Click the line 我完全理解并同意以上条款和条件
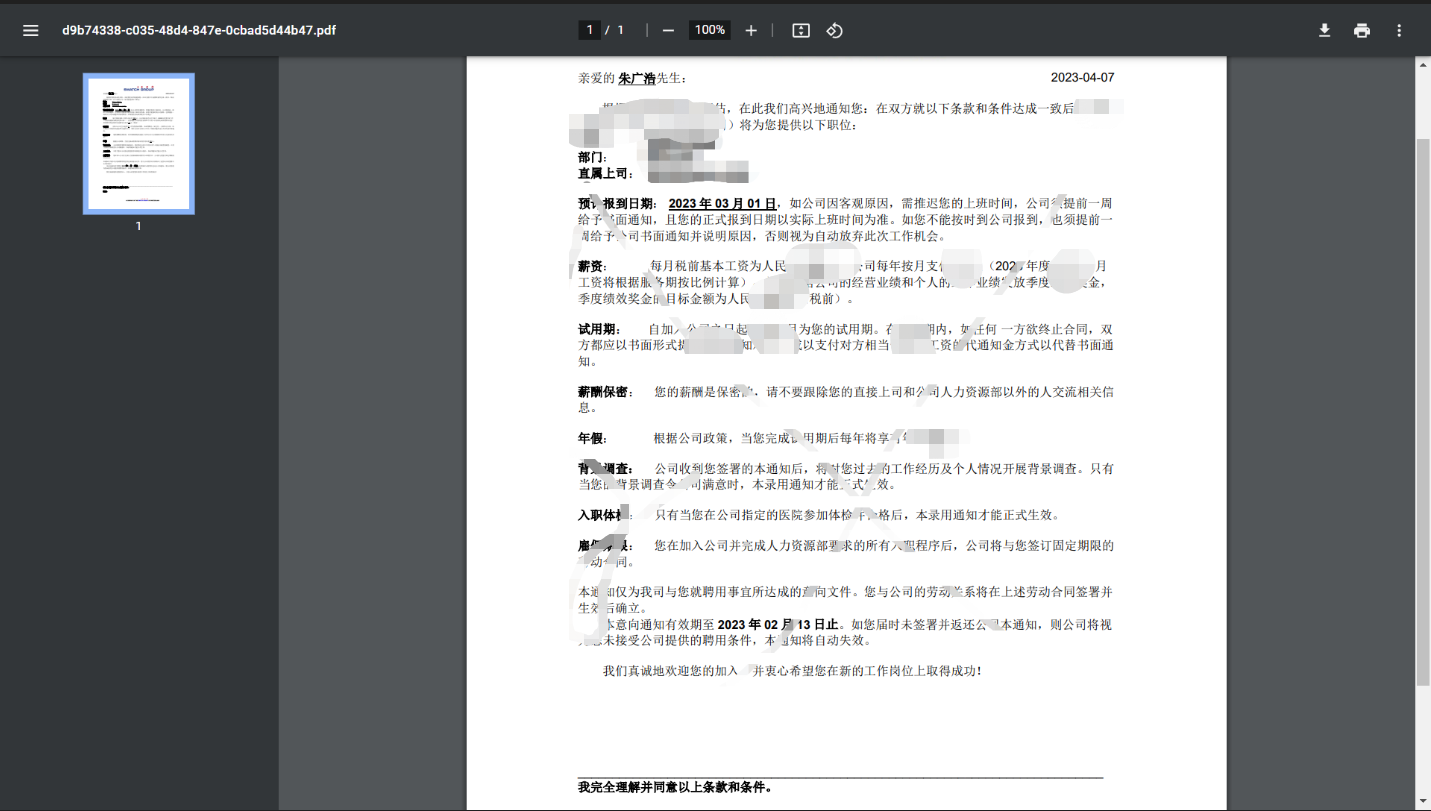Viewport: 1431px width, 811px height. 675,787
